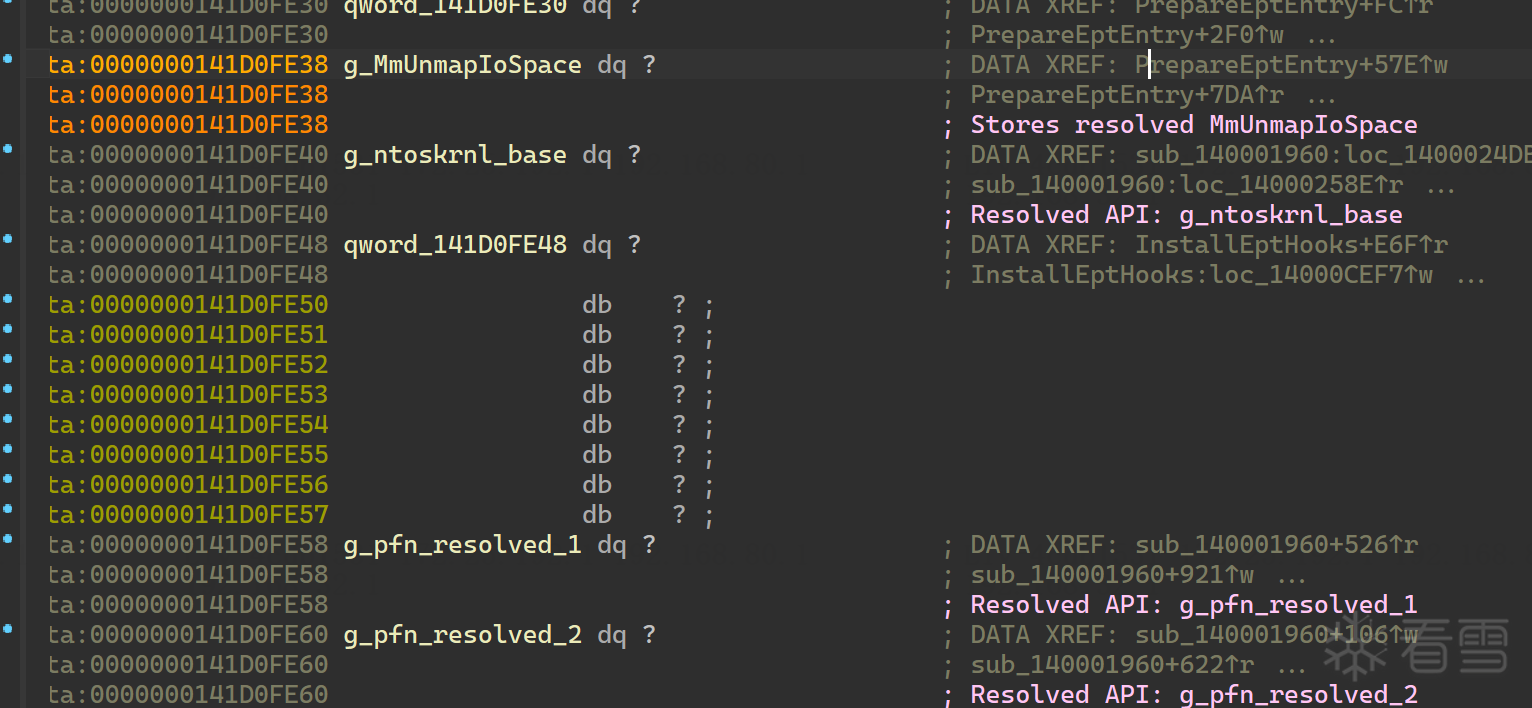Follow xref PrepareEptEntry+2F0↑w
Image resolution: width=1532 pixels, height=708 pixels.
pyautogui.click(x=1128, y=35)
